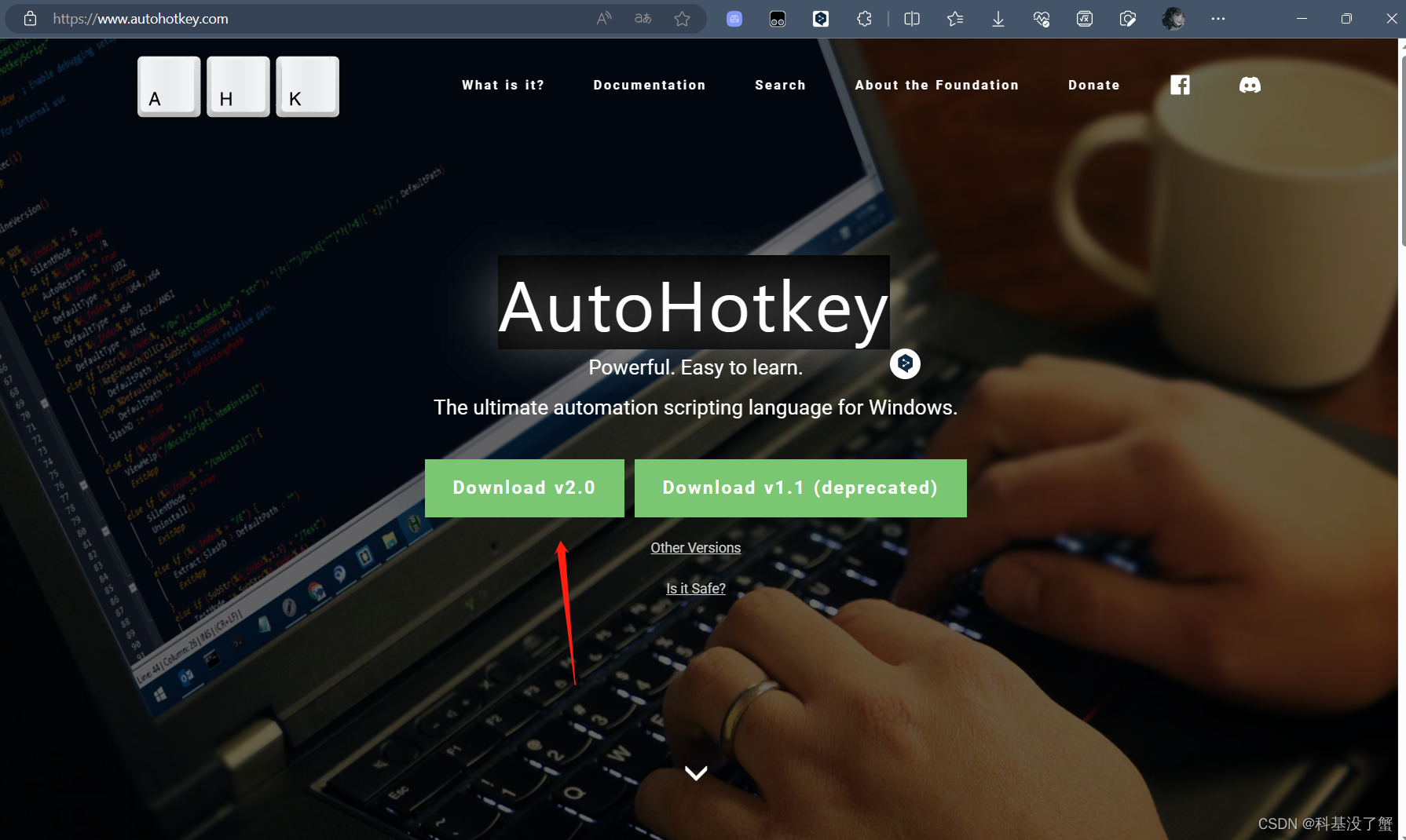Open the read aloud icon
The height and width of the screenshot is (840, 1406).
(x=604, y=18)
